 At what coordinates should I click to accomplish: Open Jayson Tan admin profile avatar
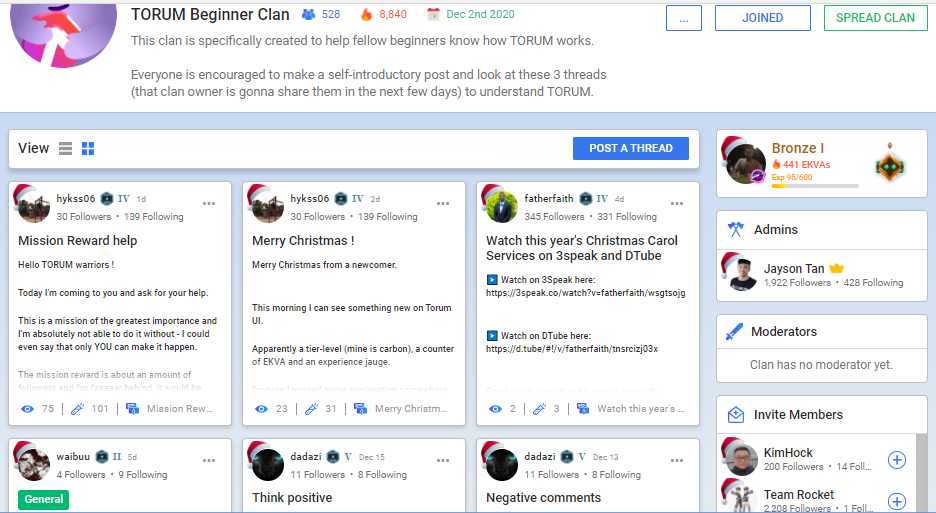click(740, 274)
